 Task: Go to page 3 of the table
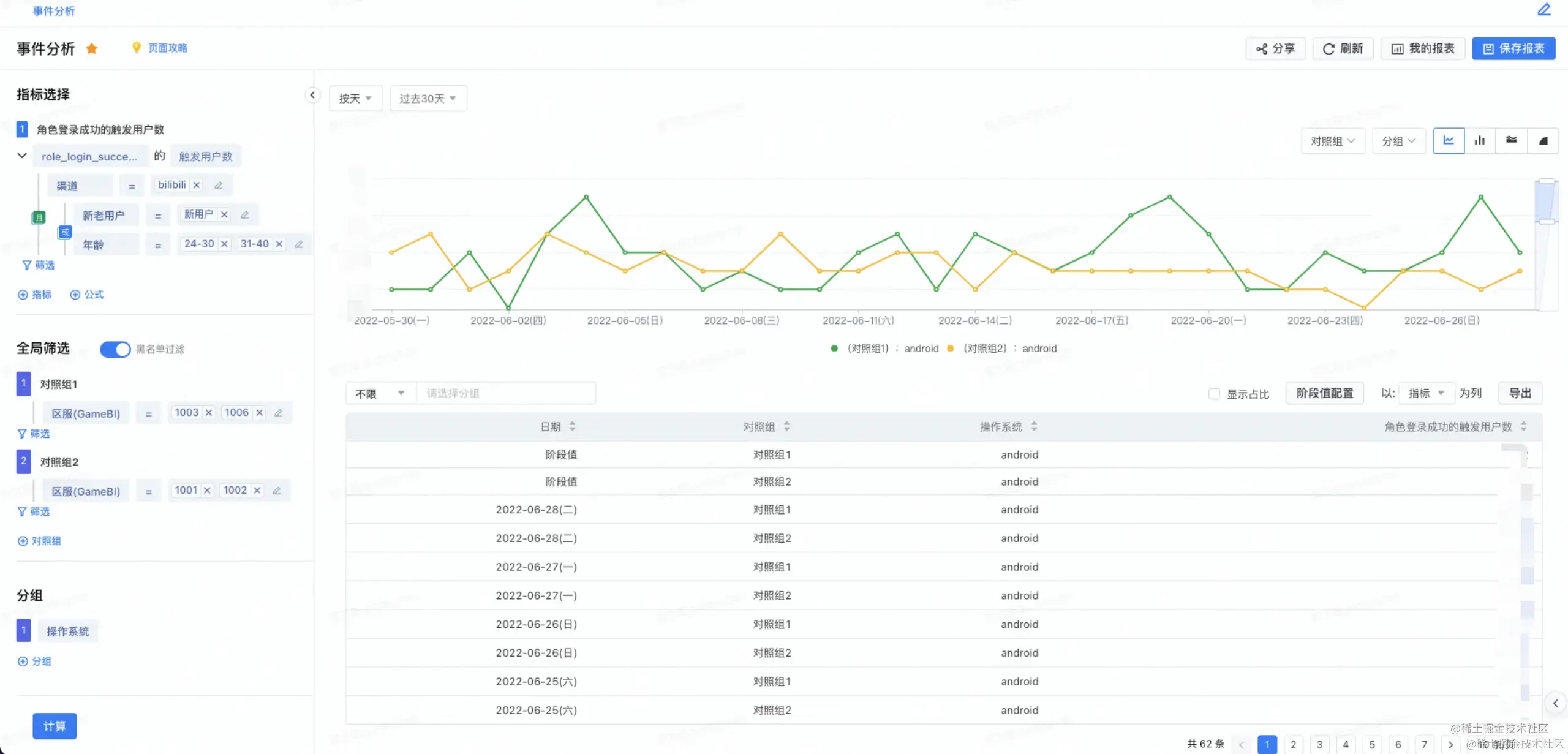pyautogui.click(x=1319, y=744)
